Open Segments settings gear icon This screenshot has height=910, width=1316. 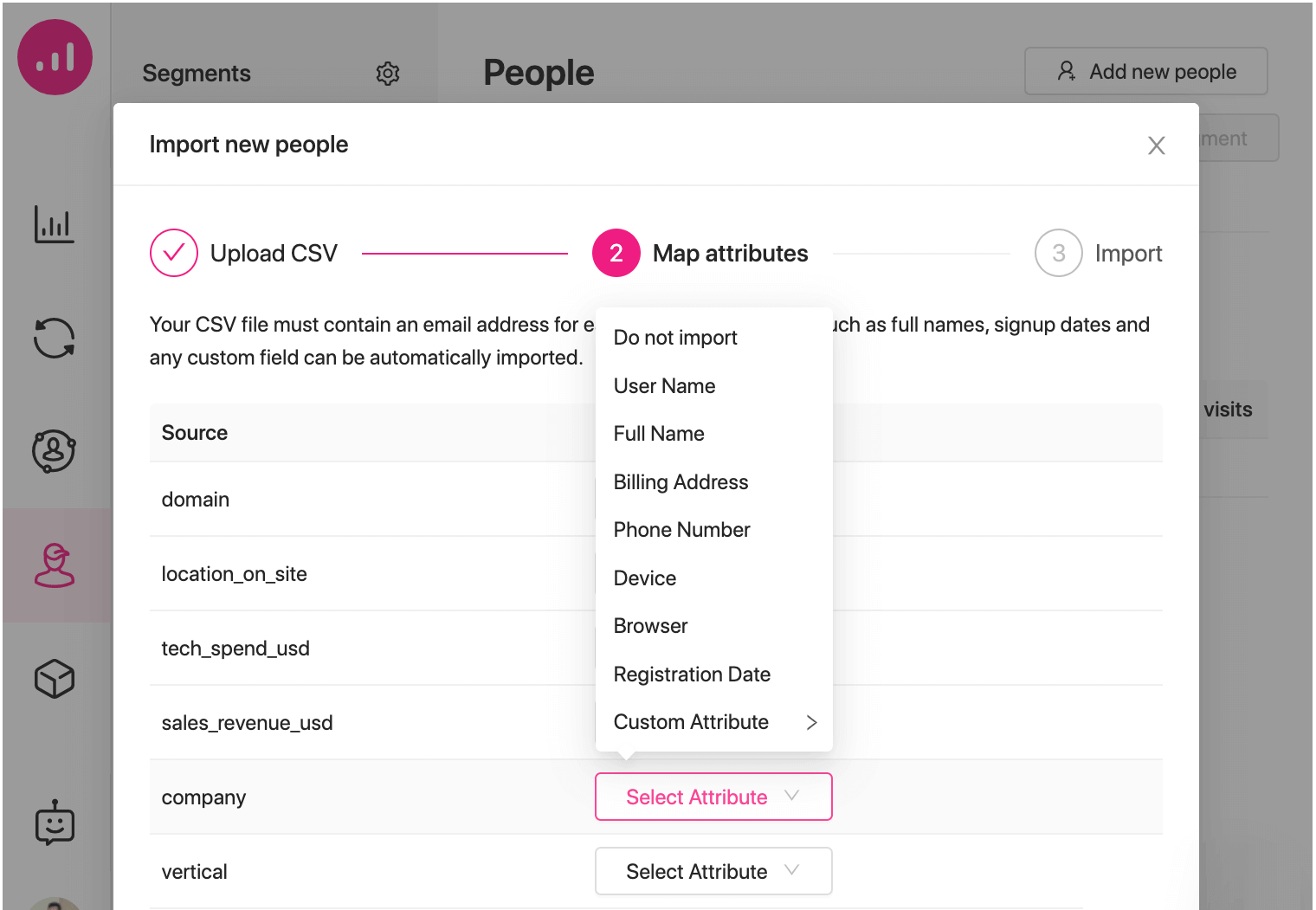[388, 74]
